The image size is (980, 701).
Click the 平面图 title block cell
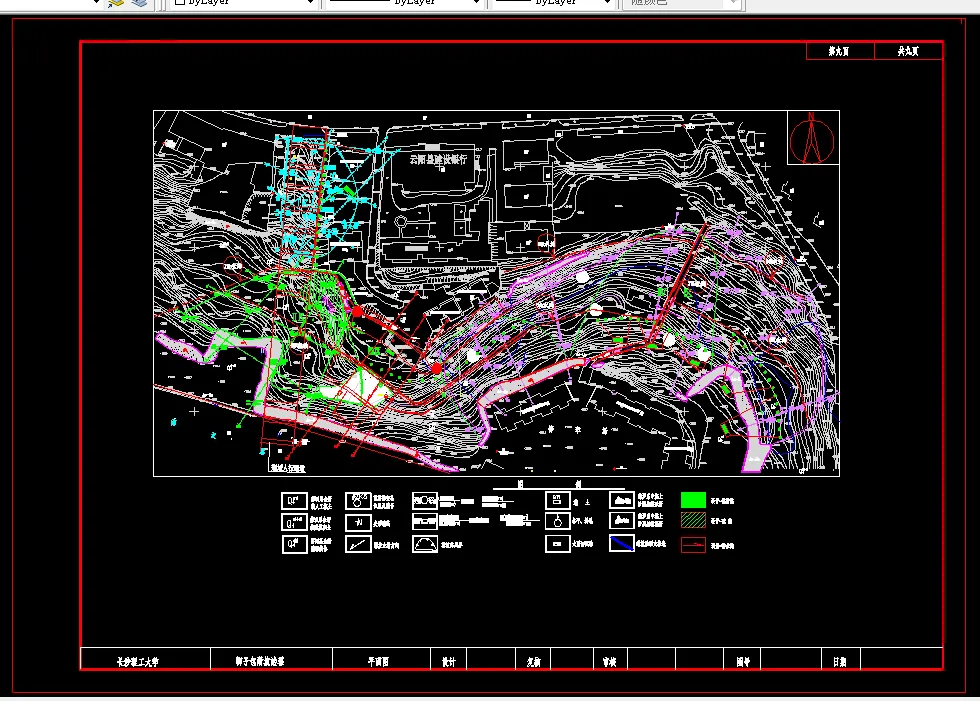click(x=381, y=659)
